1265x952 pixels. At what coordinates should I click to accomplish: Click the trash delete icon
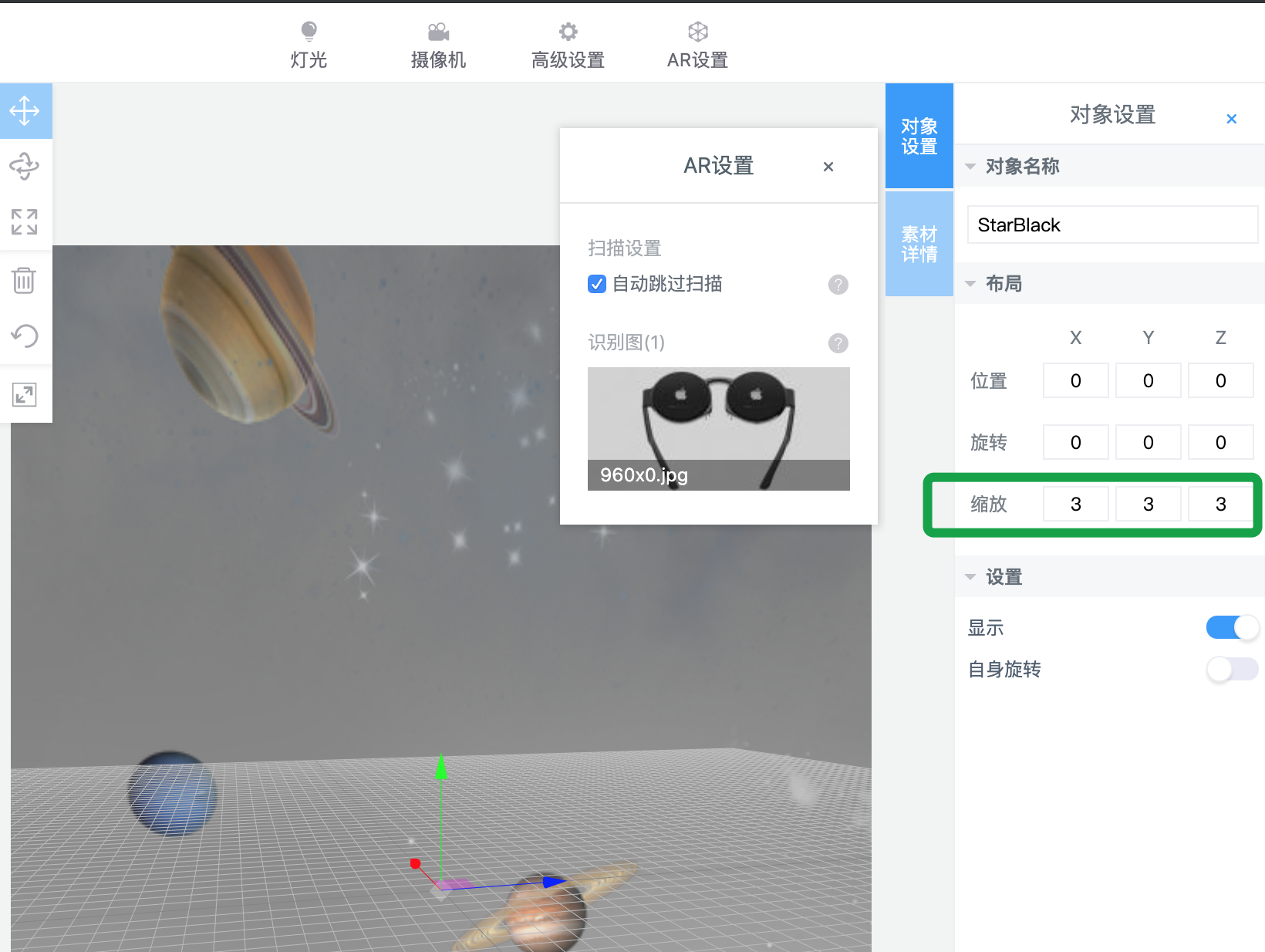tap(25, 279)
